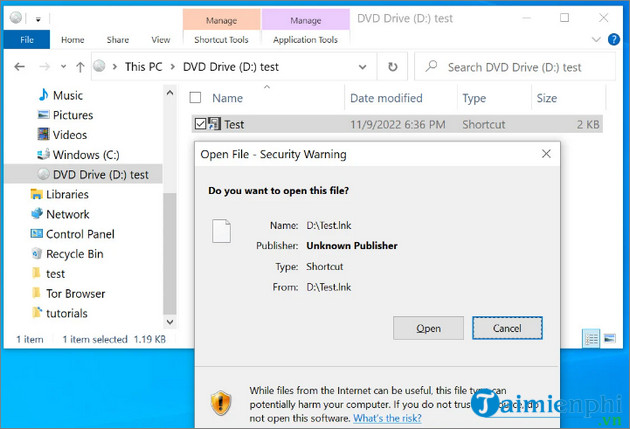Click the This PC breadcrumb
Screen dimensions: 630x429
143,67
